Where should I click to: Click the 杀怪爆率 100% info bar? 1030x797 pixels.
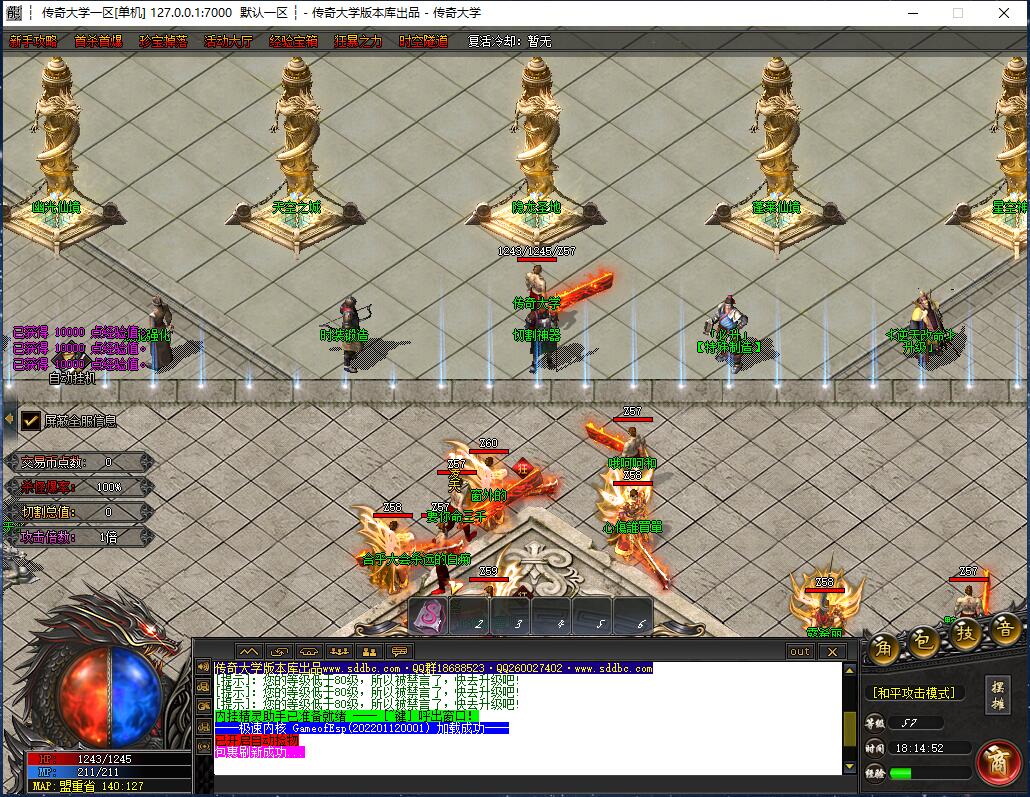(x=79, y=487)
